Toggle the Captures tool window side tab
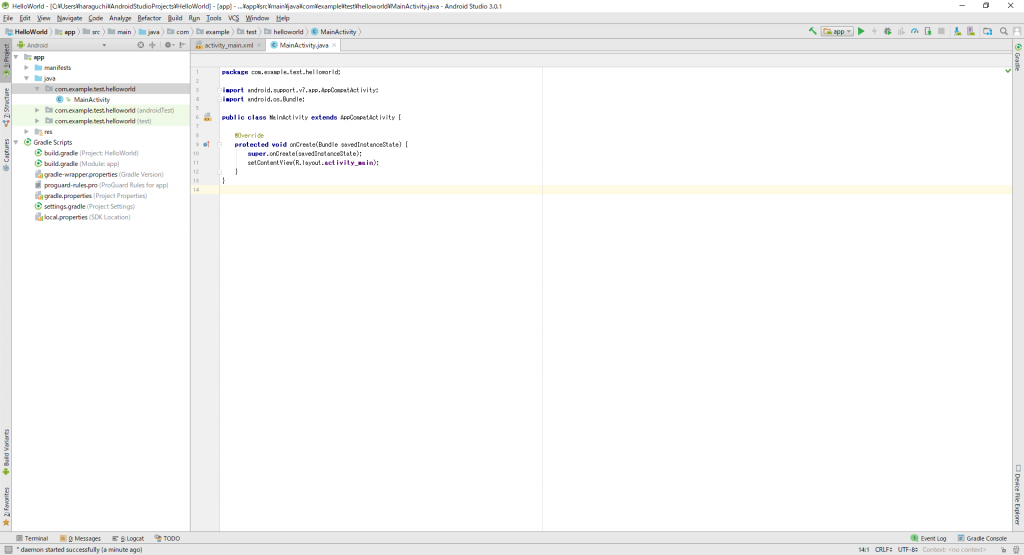1024x555 pixels. (x=6, y=155)
